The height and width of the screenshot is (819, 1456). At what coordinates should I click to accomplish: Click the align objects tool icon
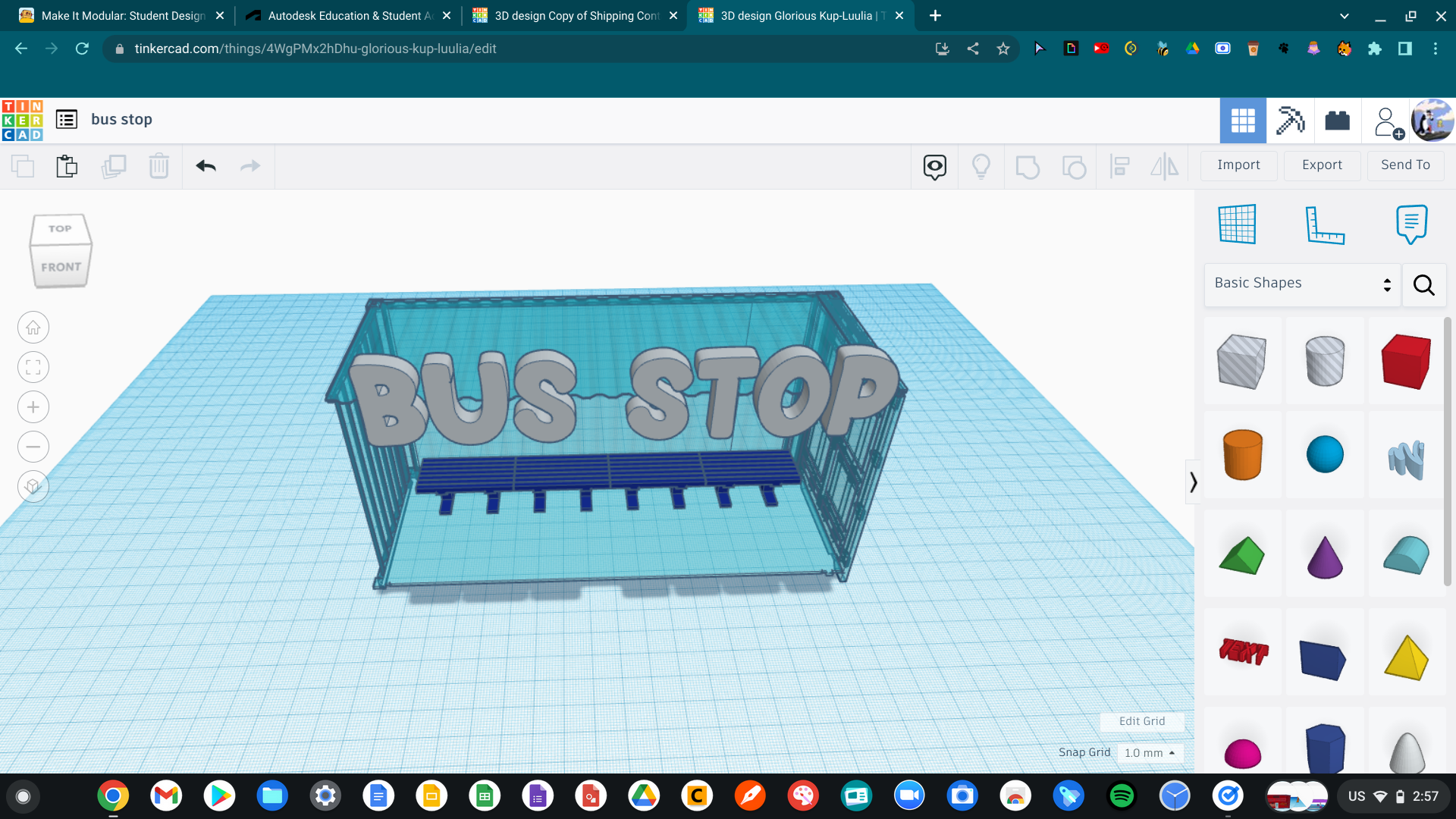coord(1119,166)
